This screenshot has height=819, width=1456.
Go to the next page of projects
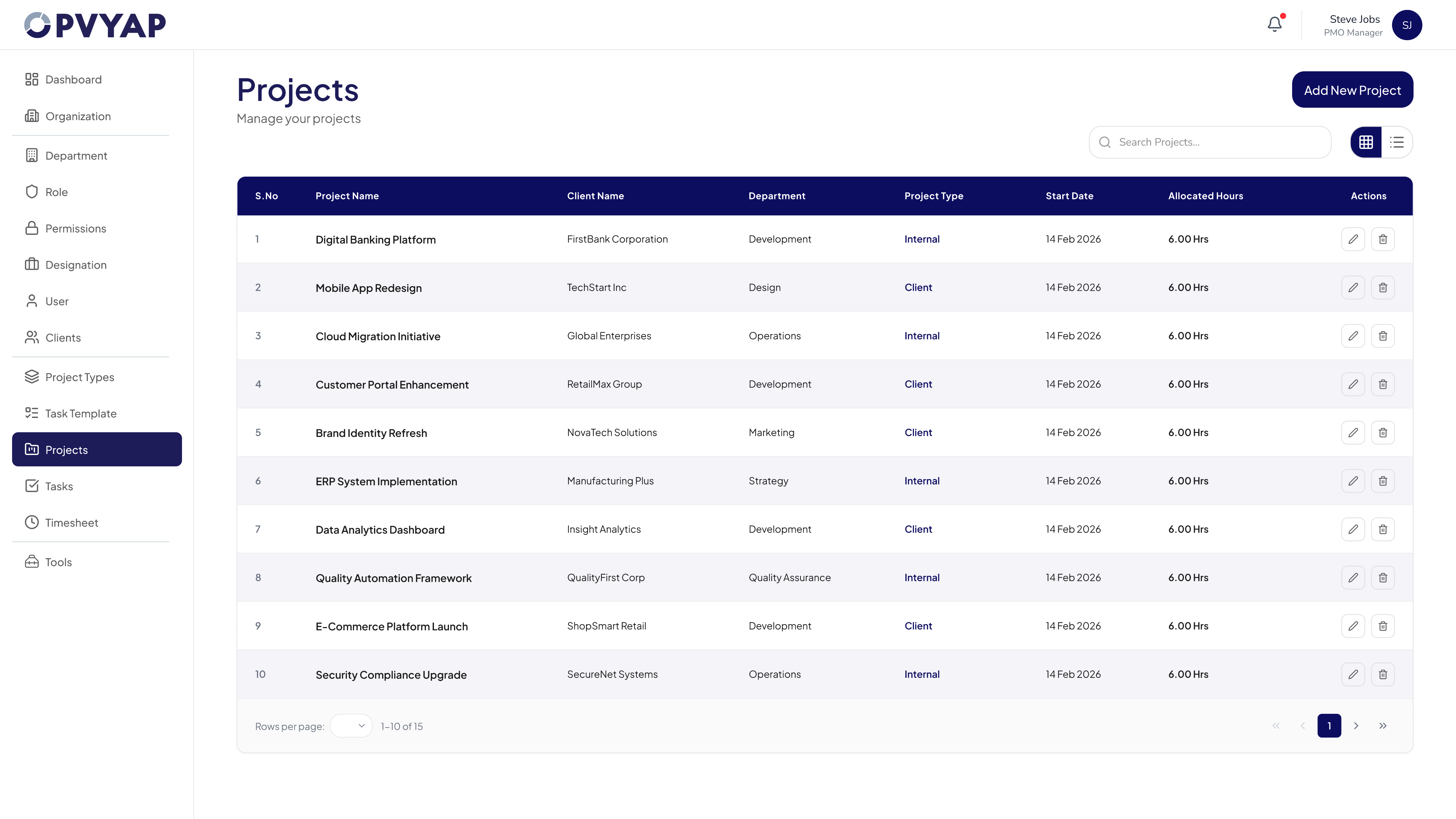coord(1356,726)
